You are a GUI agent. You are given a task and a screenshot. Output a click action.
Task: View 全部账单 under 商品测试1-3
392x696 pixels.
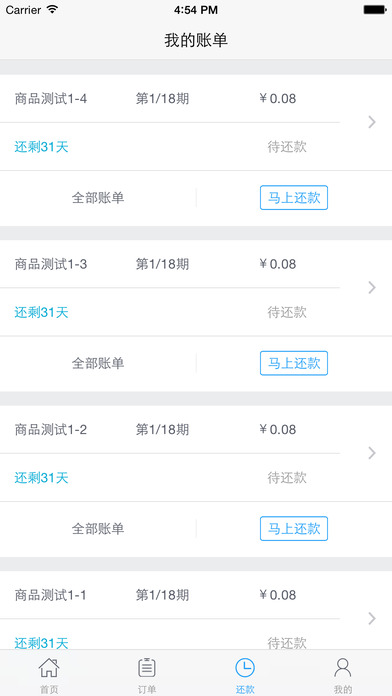tap(98, 364)
